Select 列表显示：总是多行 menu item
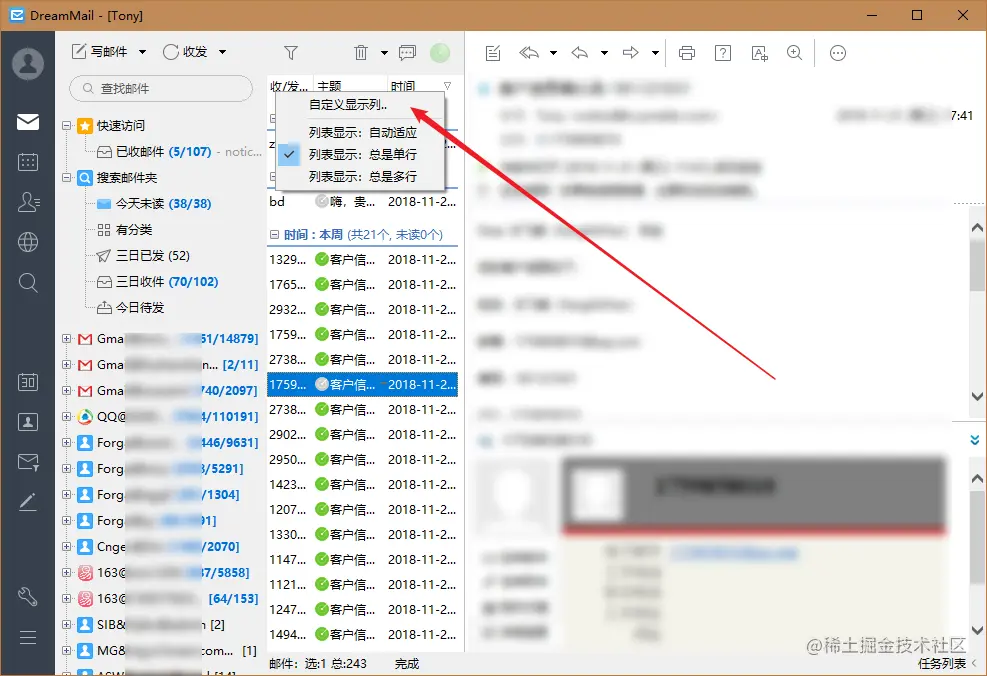Screen dimensions: 987x676 [362, 176]
